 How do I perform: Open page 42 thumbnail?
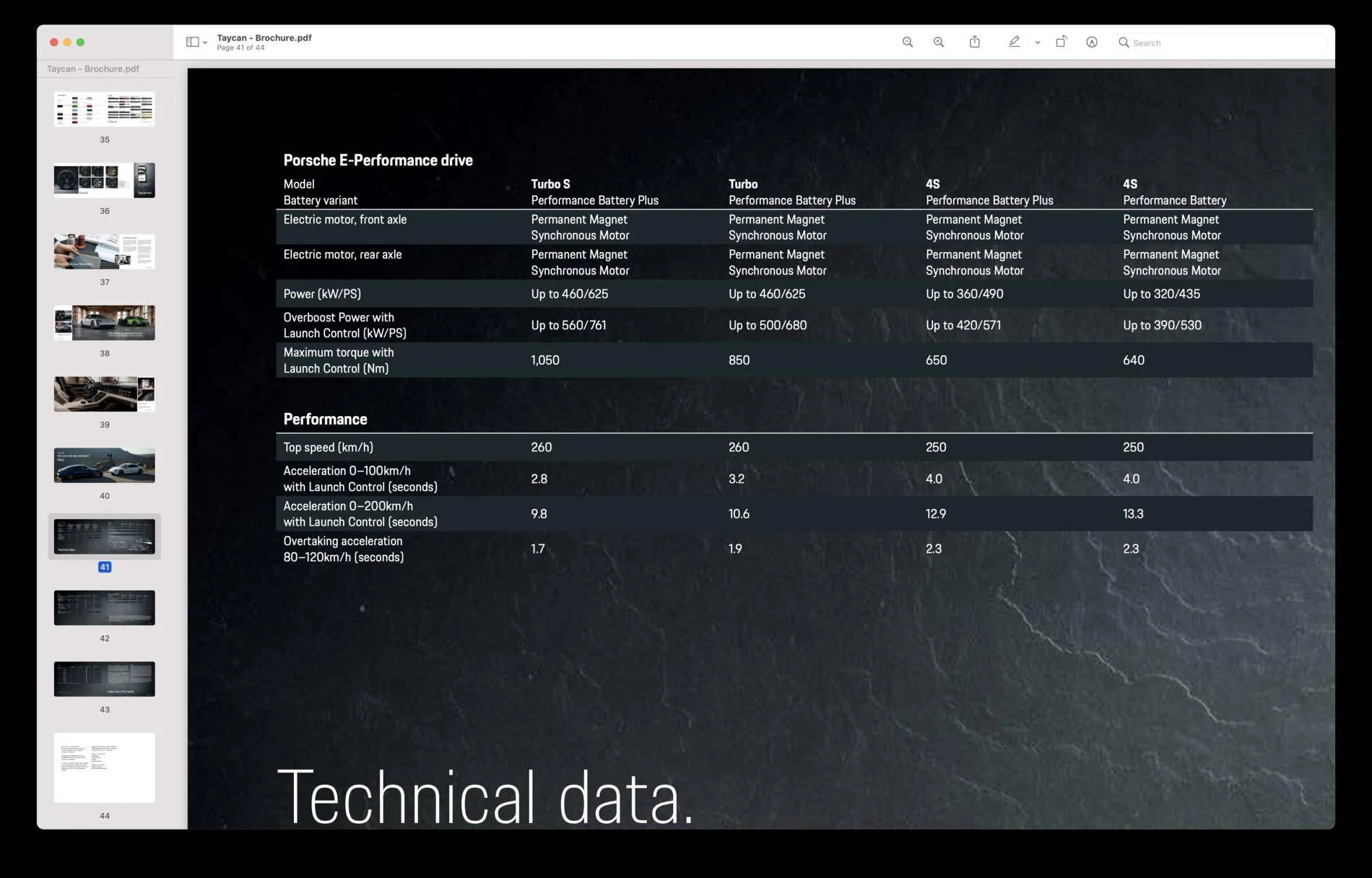[105, 608]
